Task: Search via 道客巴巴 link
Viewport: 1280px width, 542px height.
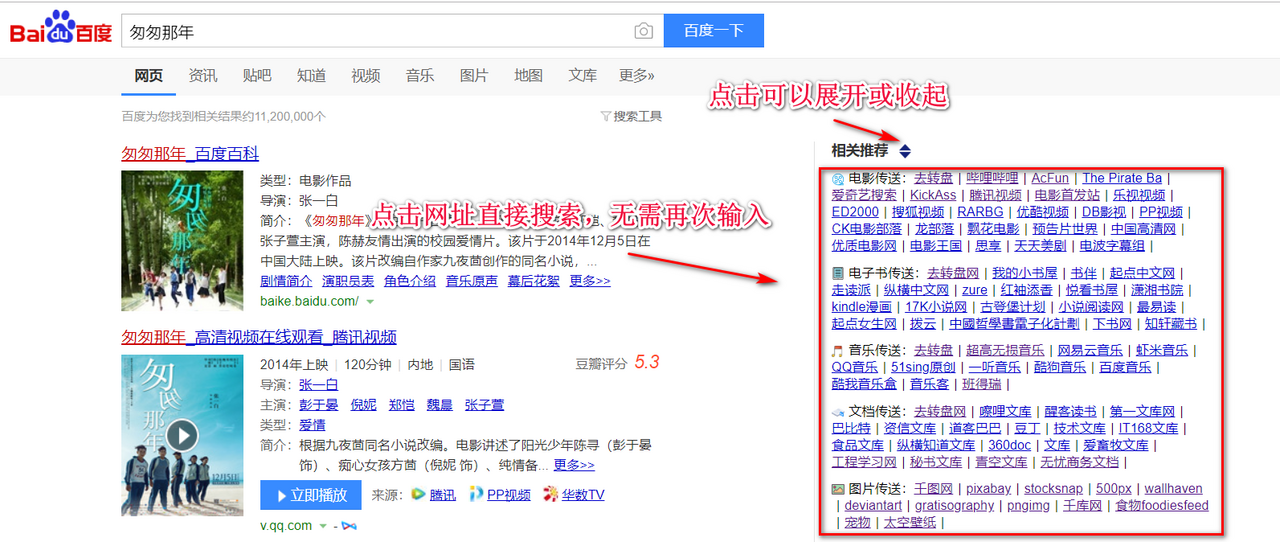Action: [975, 428]
